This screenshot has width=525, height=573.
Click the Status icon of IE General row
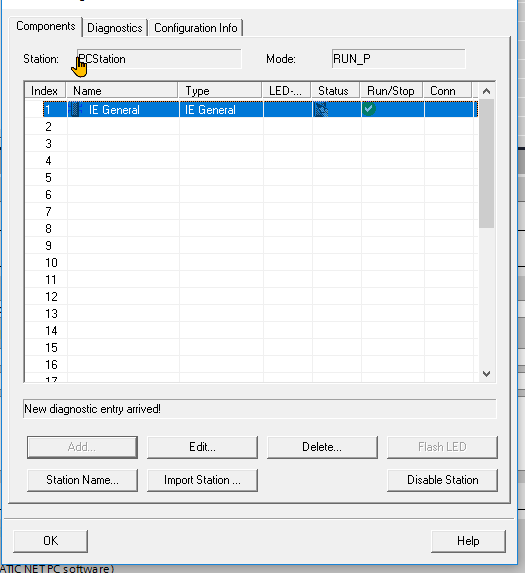[x=321, y=109]
